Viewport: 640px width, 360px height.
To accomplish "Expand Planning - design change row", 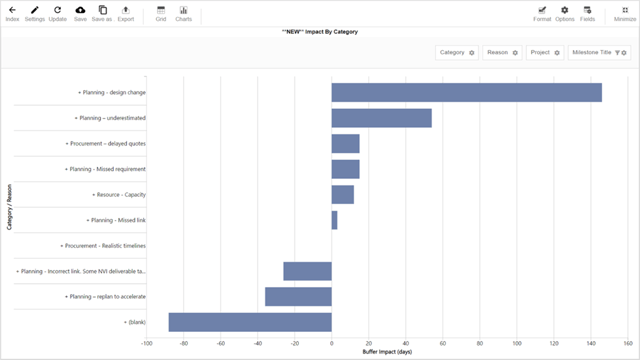I will coord(80,93).
